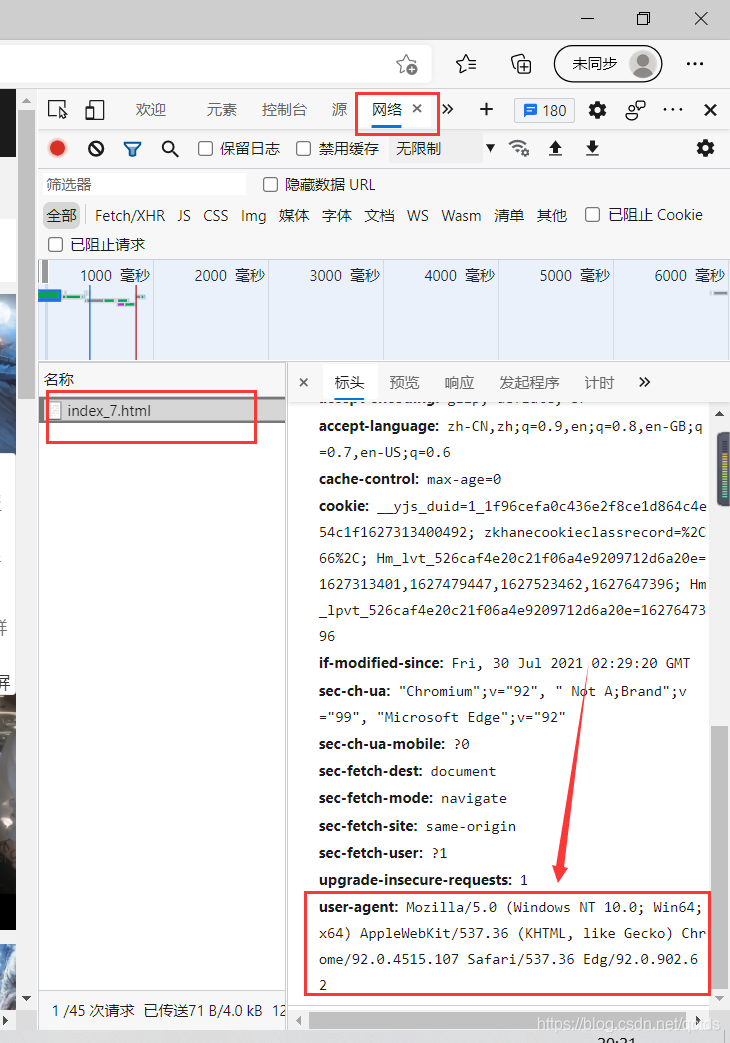Import HAR file upload icon
This screenshot has height=1043, width=730.
(x=555, y=148)
